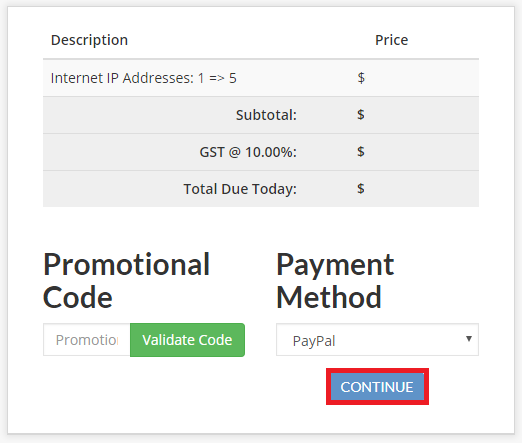The image size is (522, 443).
Task: Click the GST @ 10.00% label
Action: click(x=248, y=152)
